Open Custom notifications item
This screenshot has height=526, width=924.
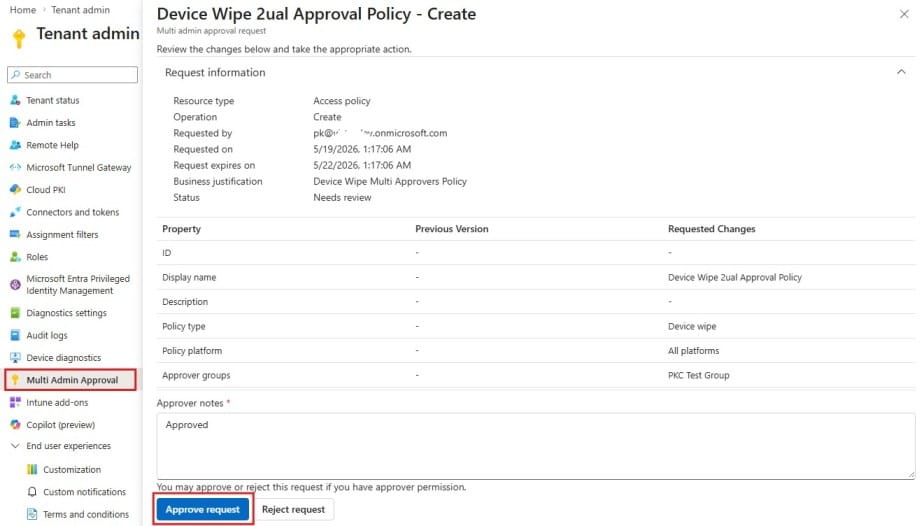click(84, 492)
